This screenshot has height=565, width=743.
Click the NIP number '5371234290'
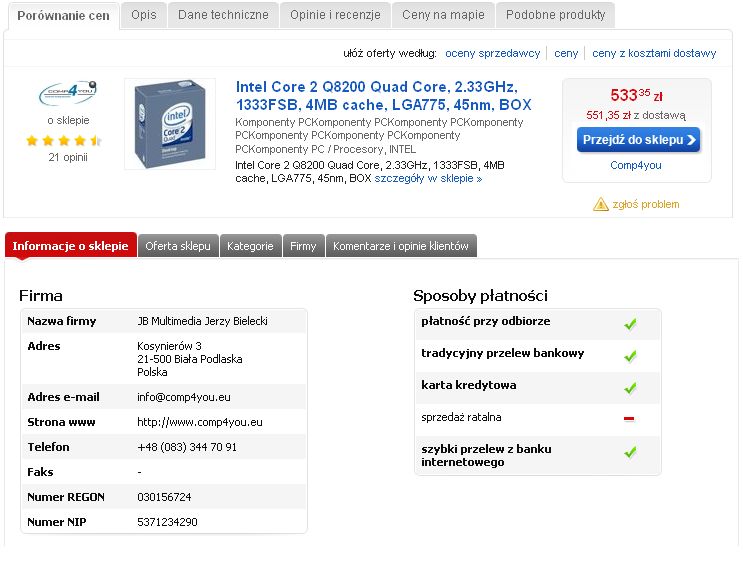tap(167, 522)
